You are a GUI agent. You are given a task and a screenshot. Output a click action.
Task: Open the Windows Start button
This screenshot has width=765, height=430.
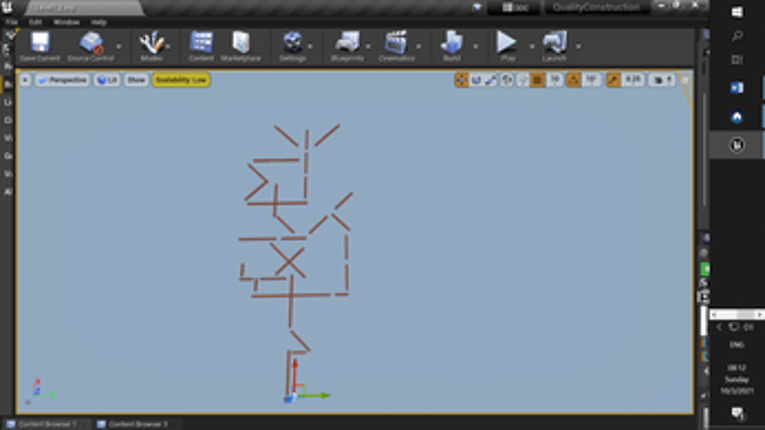737,12
